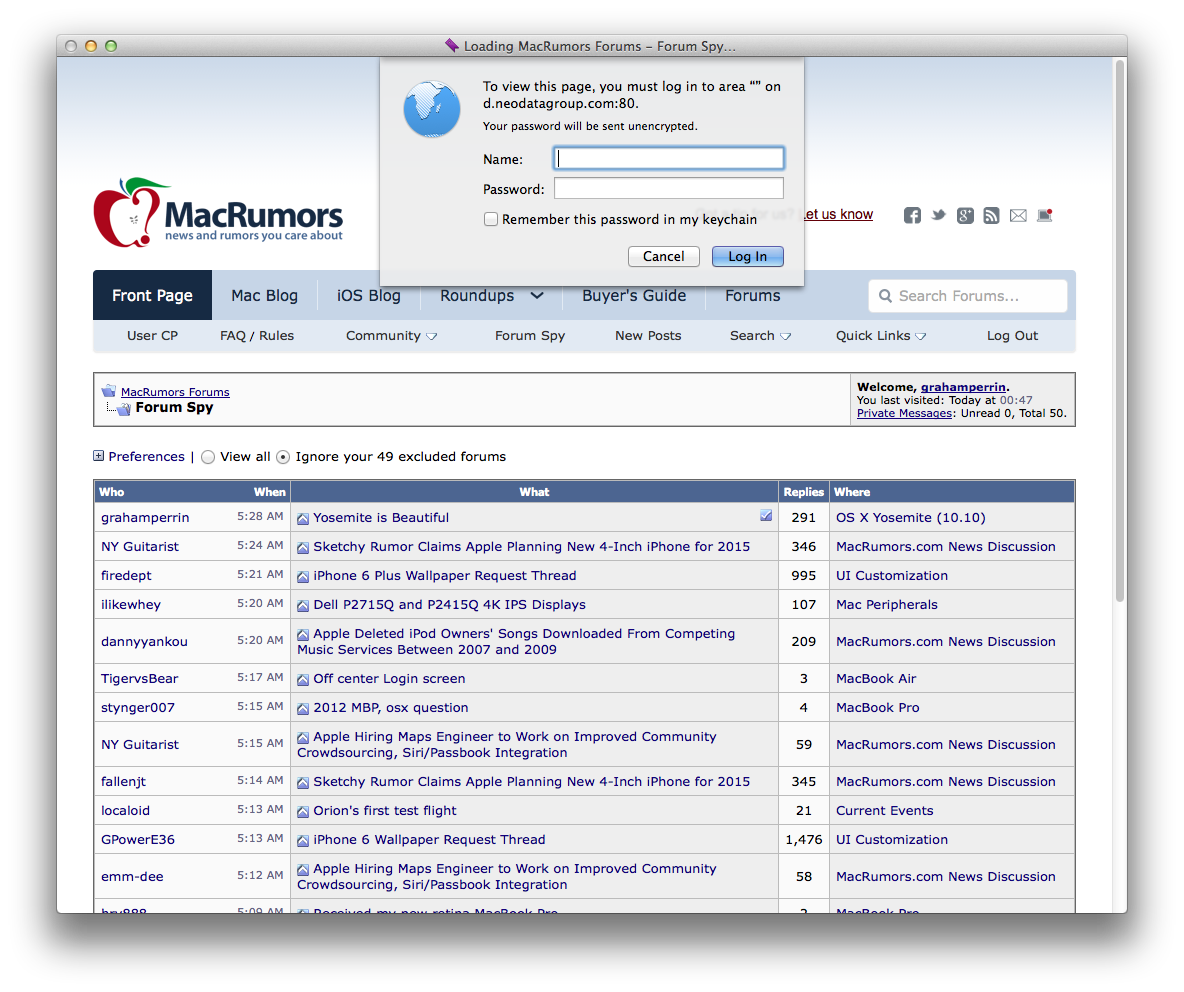
Task: Open the TigervsBear user link
Action: click(140, 679)
